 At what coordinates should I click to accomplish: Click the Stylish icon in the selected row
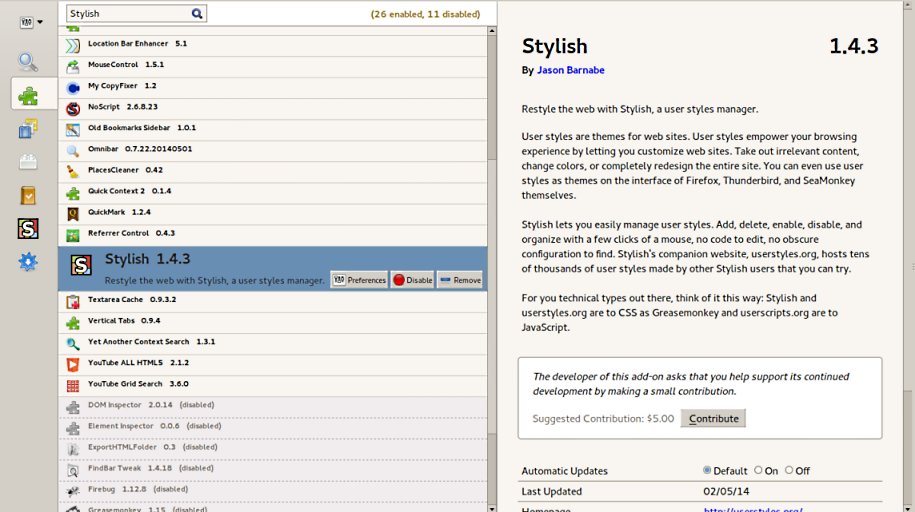pyautogui.click(x=81, y=265)
